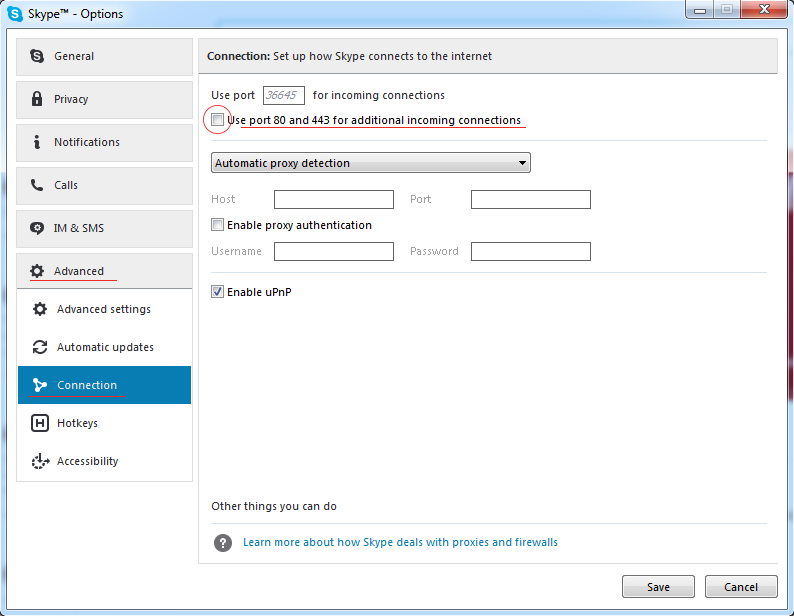Screen dimensions: 794x616
Task: Open Advanced settings sub-item
Action: click(104, 309)
